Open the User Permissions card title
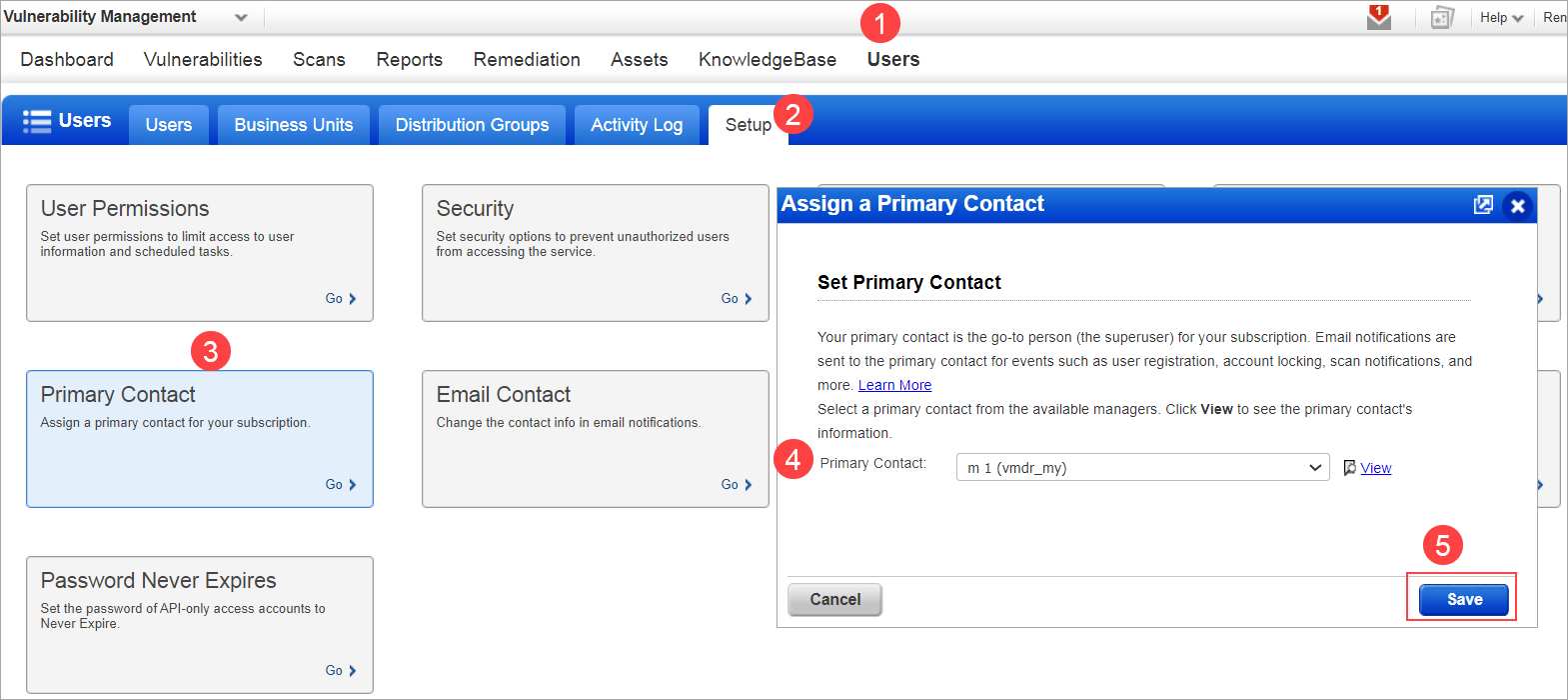 [x=125, y=209]
